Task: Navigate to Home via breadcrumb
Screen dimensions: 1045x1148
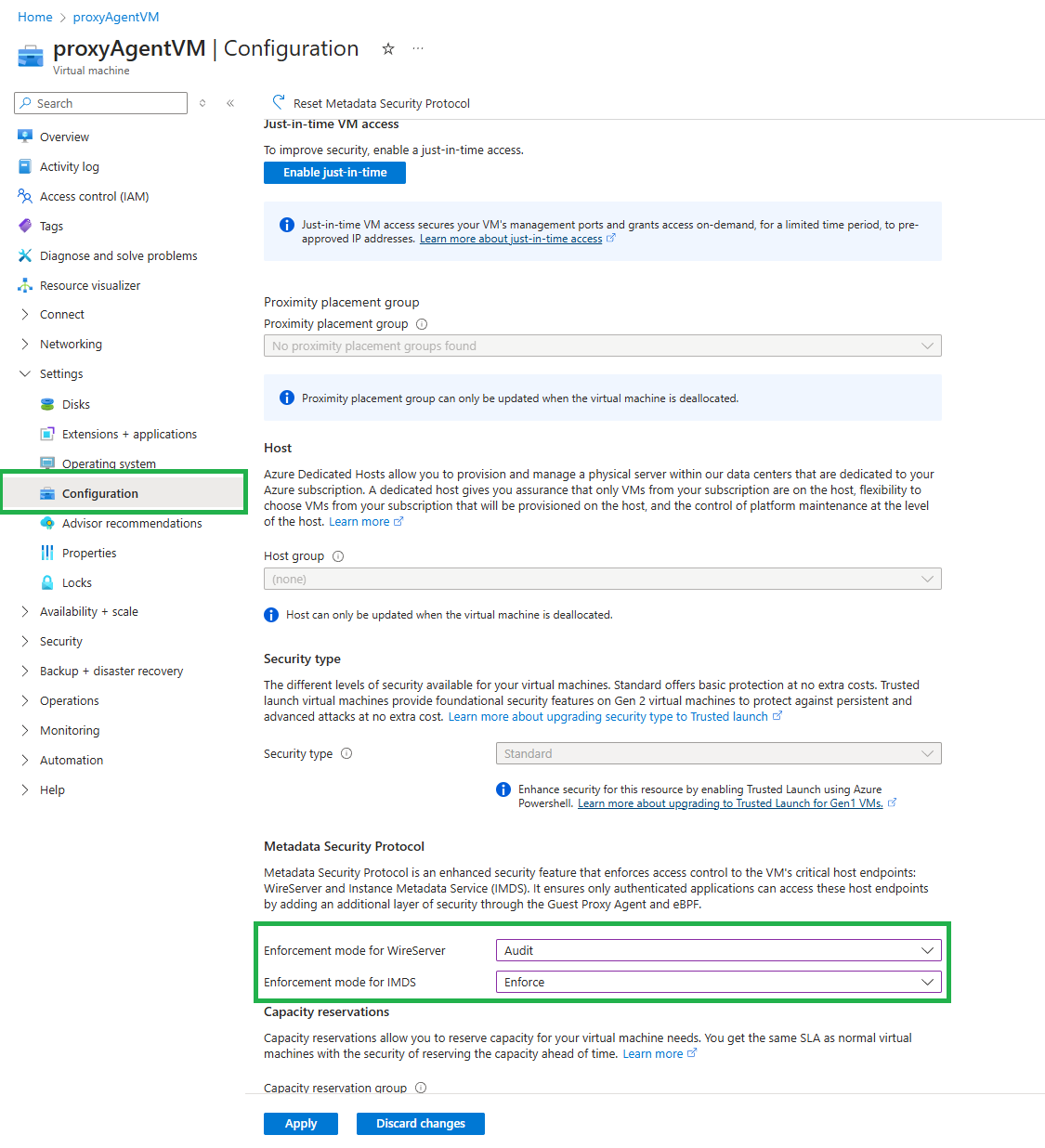Action: [34, 17]
